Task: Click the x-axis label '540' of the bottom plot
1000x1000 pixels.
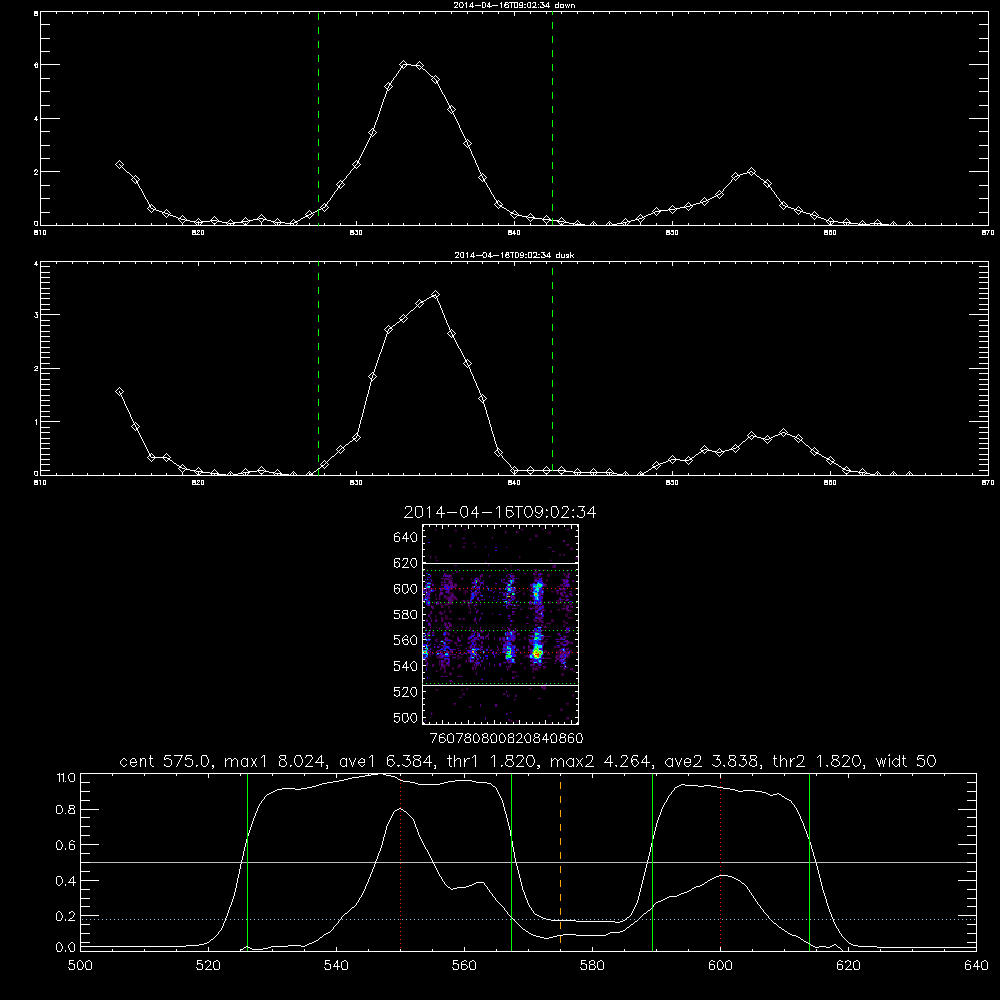Action: [336, 966]
